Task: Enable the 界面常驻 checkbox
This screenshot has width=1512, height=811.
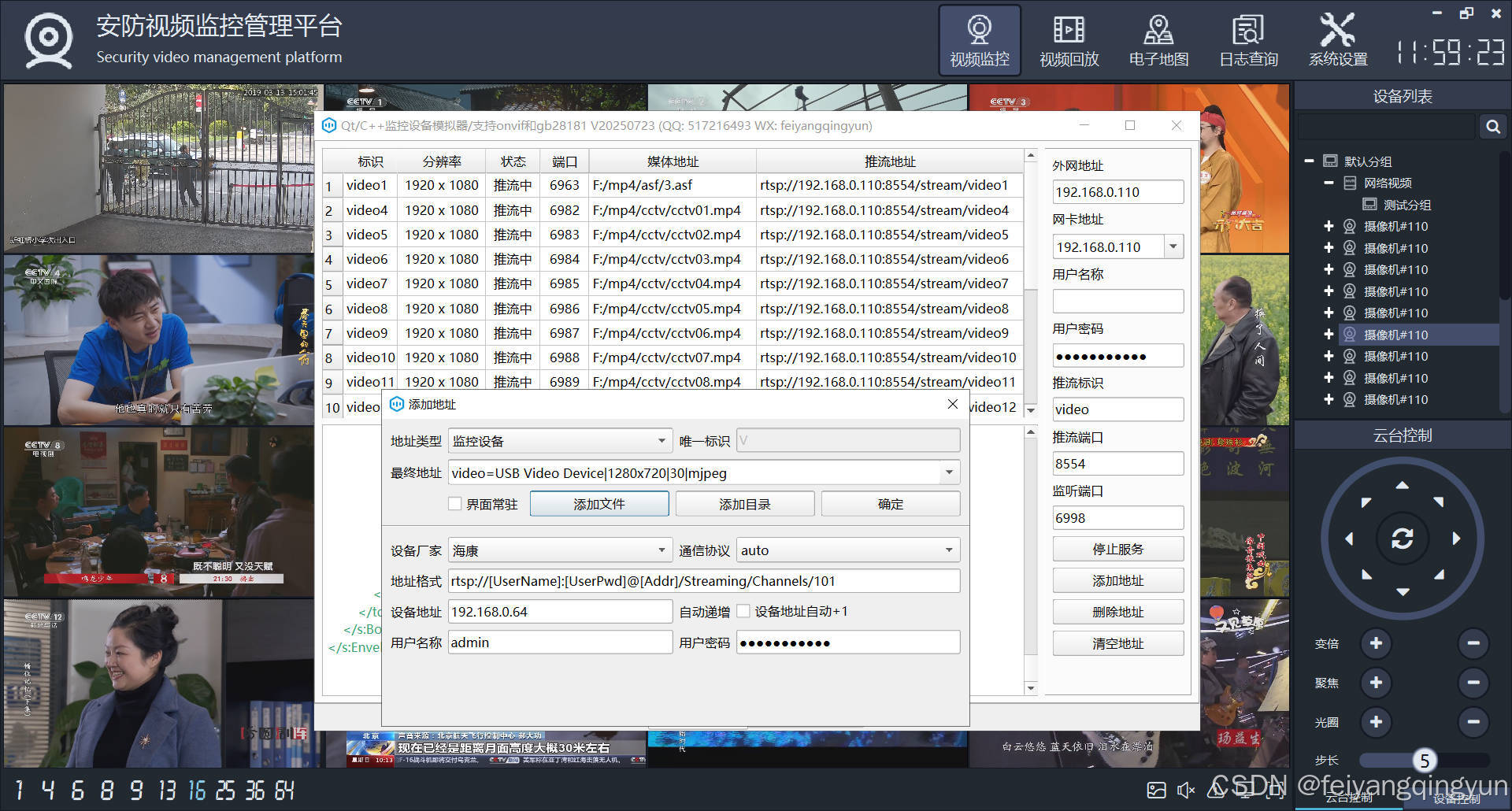Action: pyautogui.click(x=455, y=504)
